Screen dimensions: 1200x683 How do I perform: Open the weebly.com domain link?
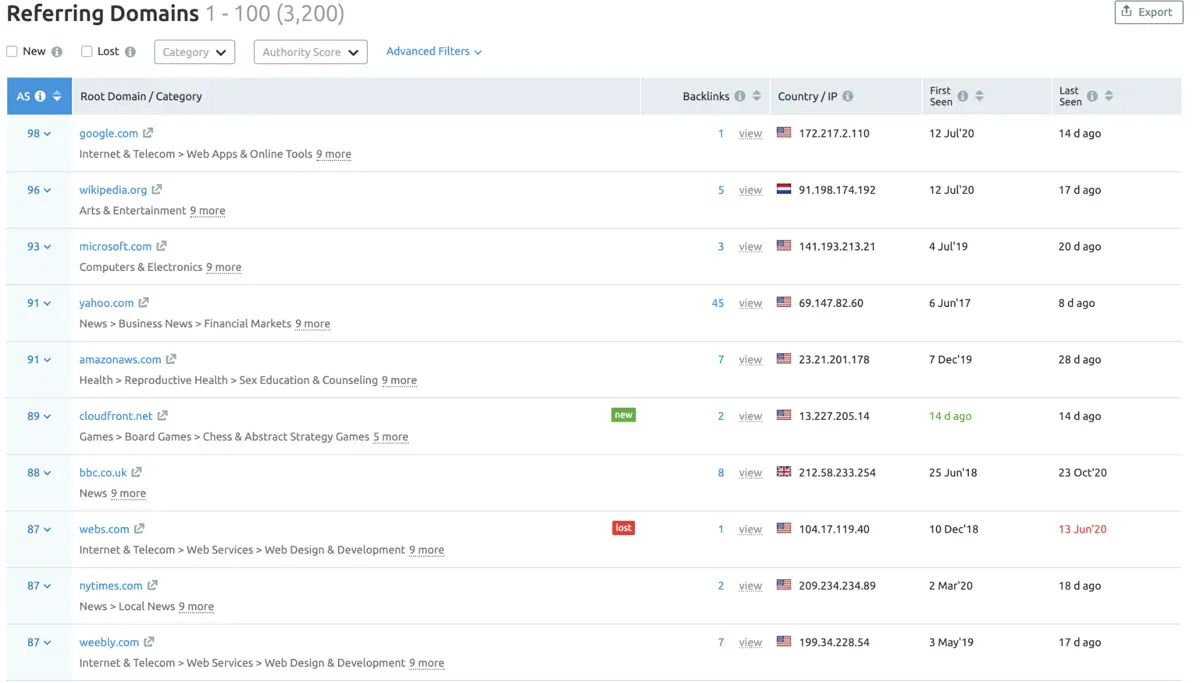coord(109,642)
